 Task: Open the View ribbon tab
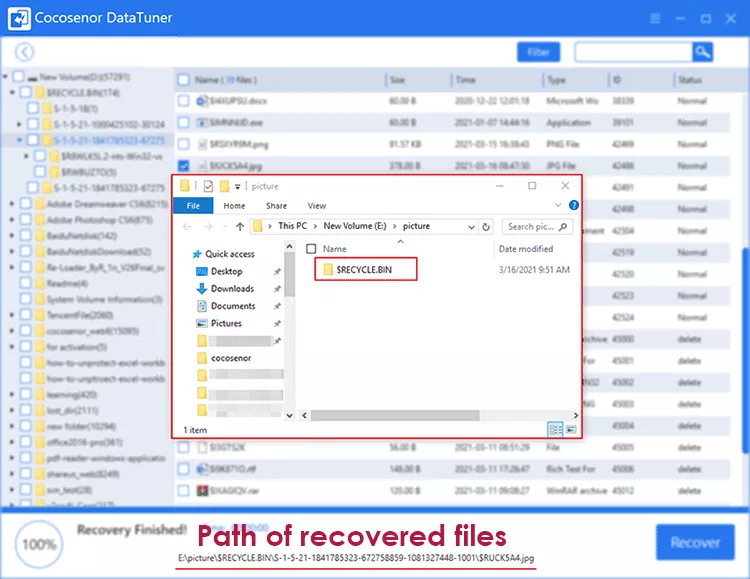317,206
